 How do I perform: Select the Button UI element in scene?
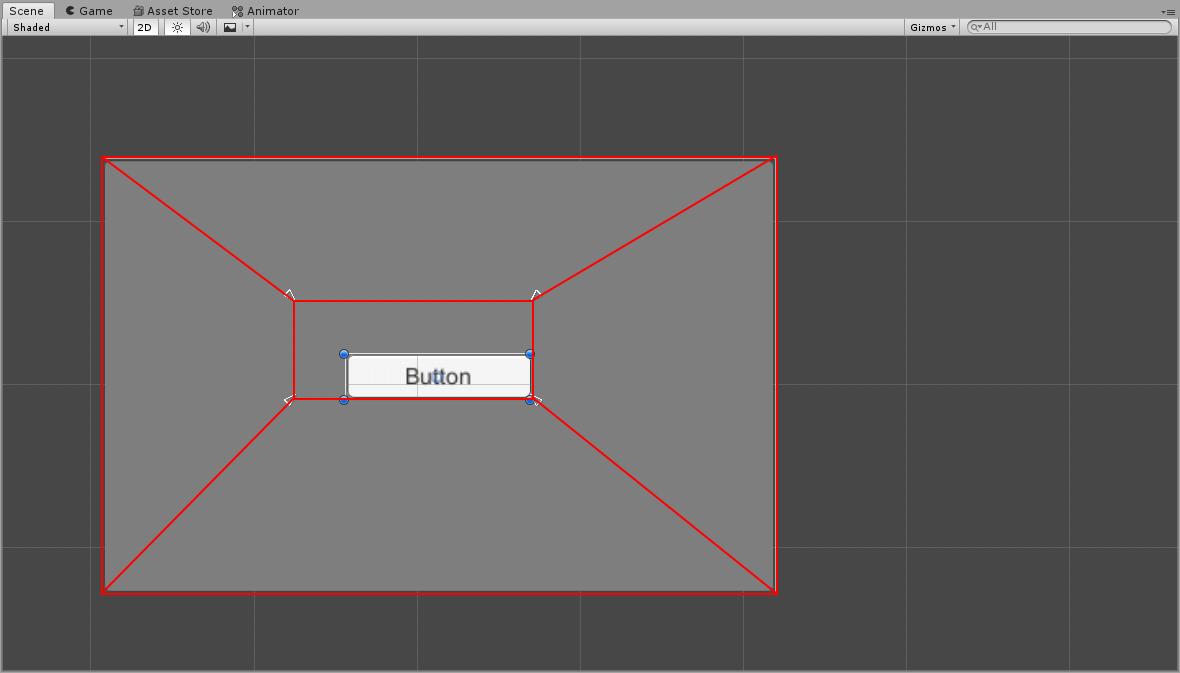438,377
